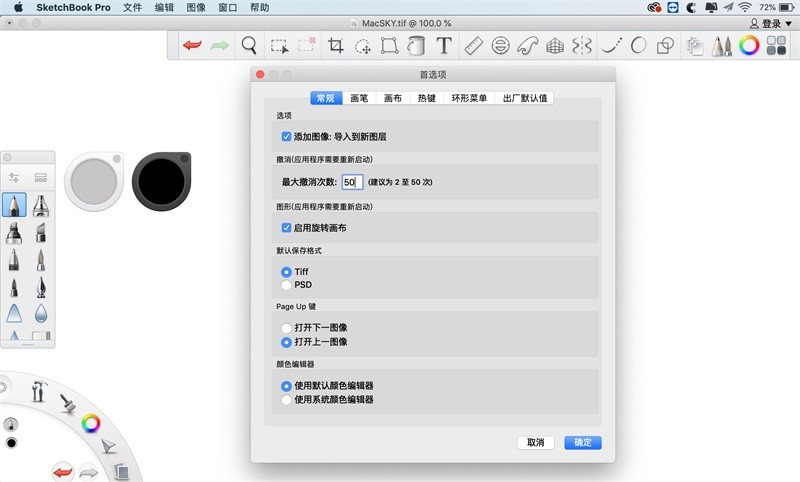Select the Quick Transform lasso tool
The image size is (800, 482).
pos(362,46)
